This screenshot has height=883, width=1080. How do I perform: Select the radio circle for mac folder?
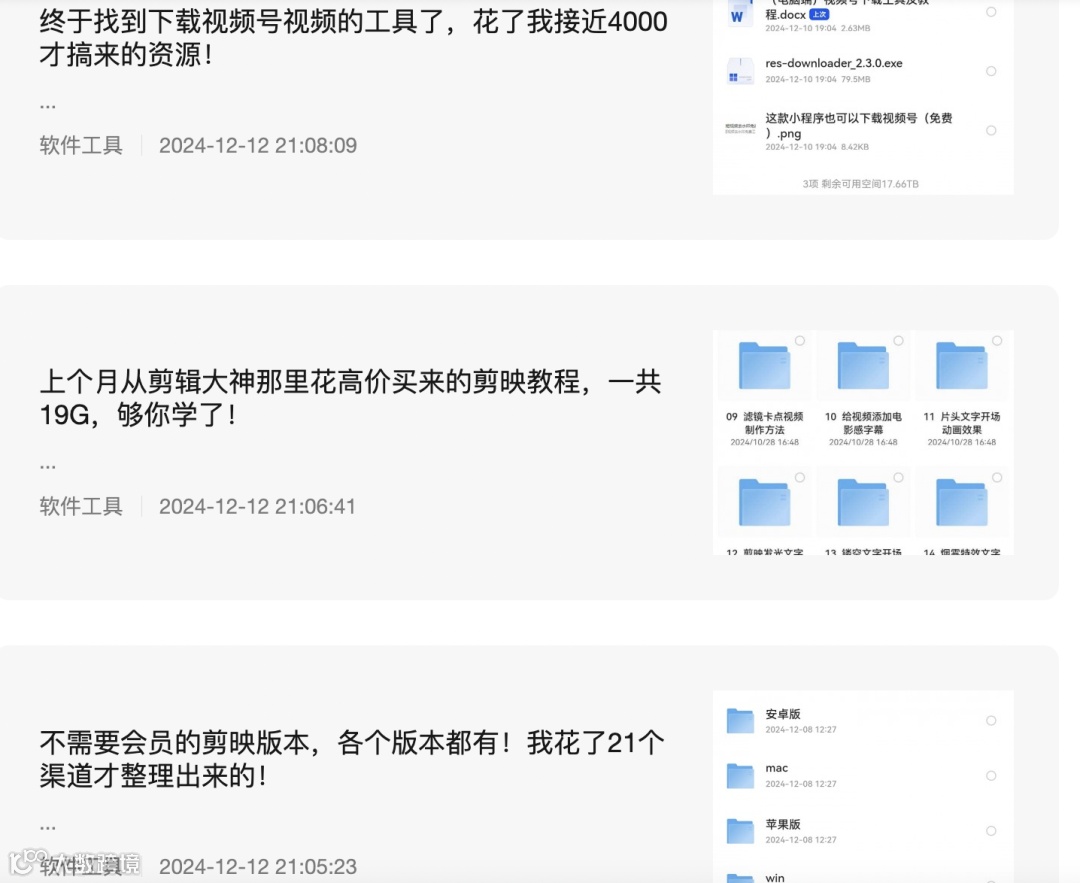[991, 776]
